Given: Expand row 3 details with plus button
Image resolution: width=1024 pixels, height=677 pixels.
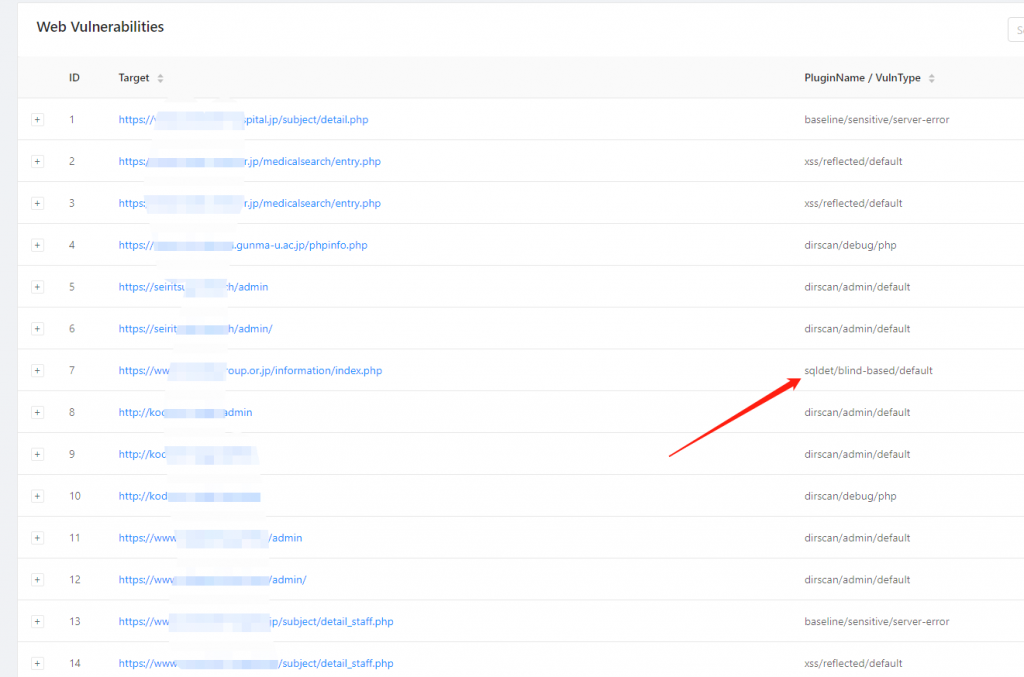Looking at the screenshot, I should point(37,203).
